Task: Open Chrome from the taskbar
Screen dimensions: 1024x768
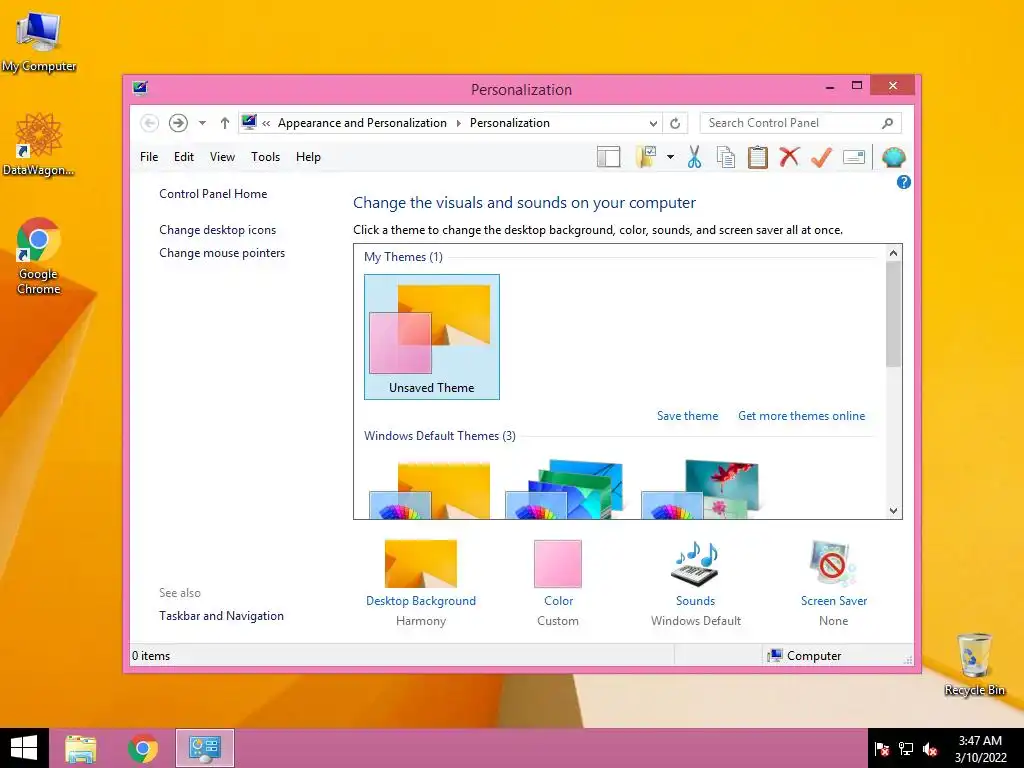Action: [x=142, y=748]
